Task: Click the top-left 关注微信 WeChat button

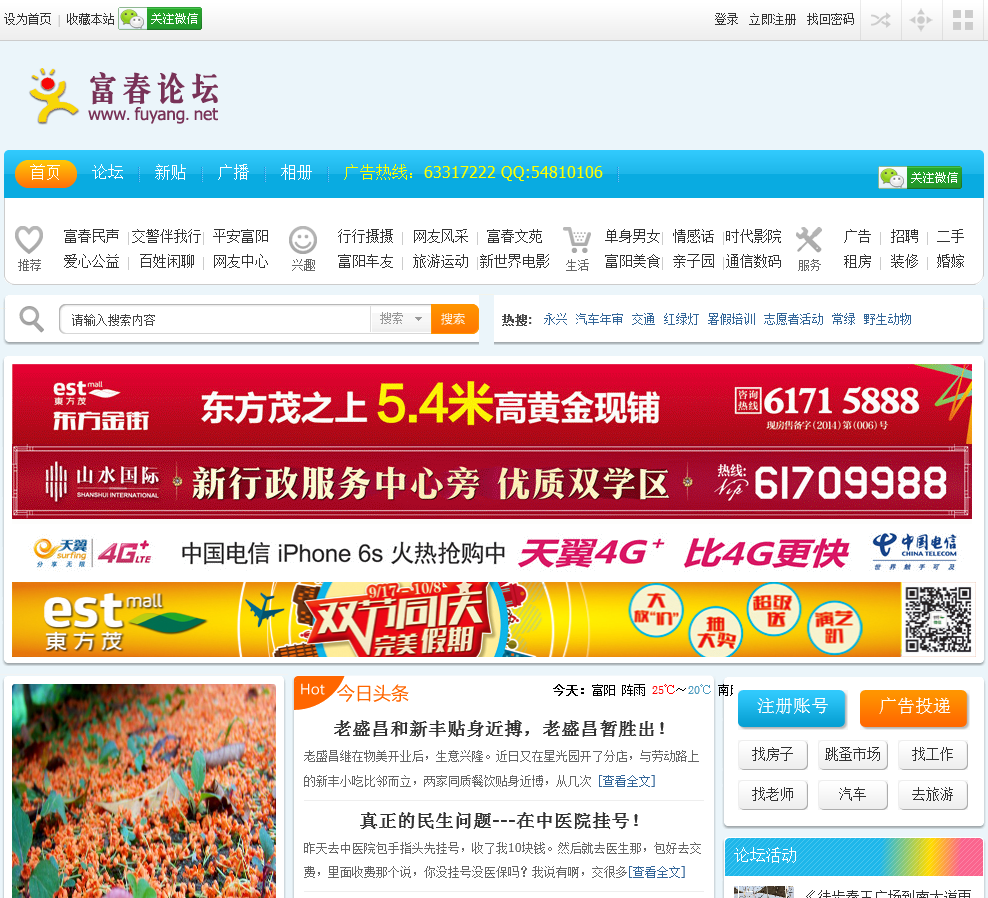Action: (x=160, y=19)
